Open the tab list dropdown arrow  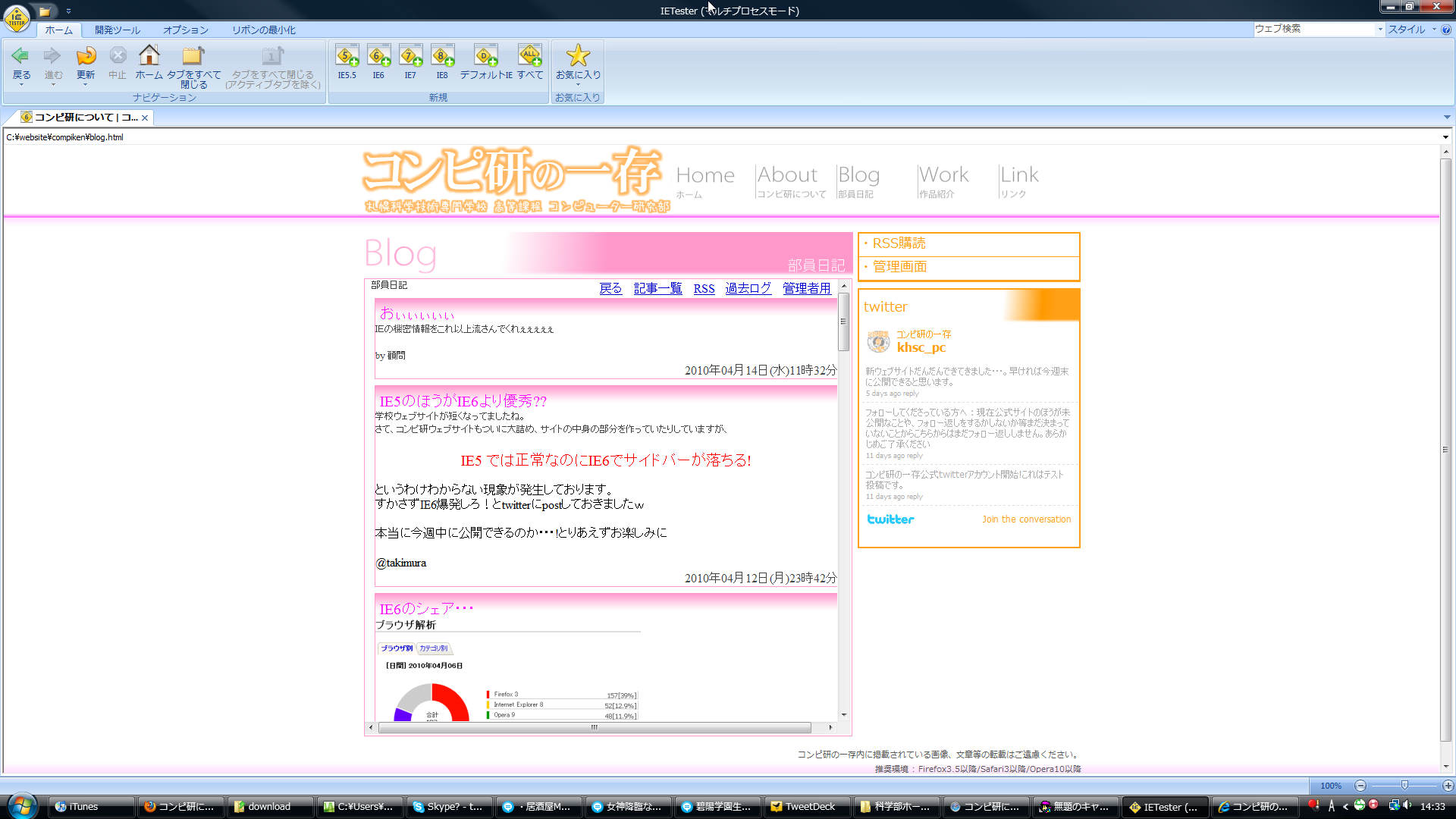[1447, 117]
